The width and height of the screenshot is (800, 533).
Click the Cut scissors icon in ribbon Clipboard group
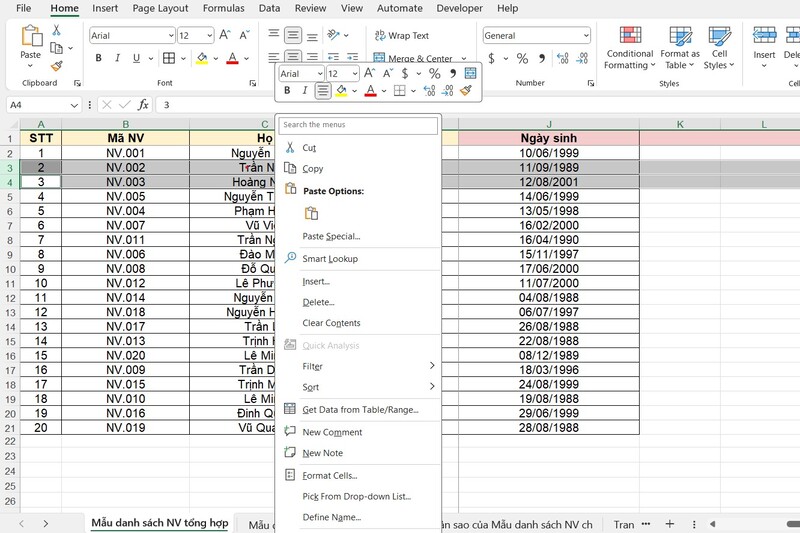[56, 29]
